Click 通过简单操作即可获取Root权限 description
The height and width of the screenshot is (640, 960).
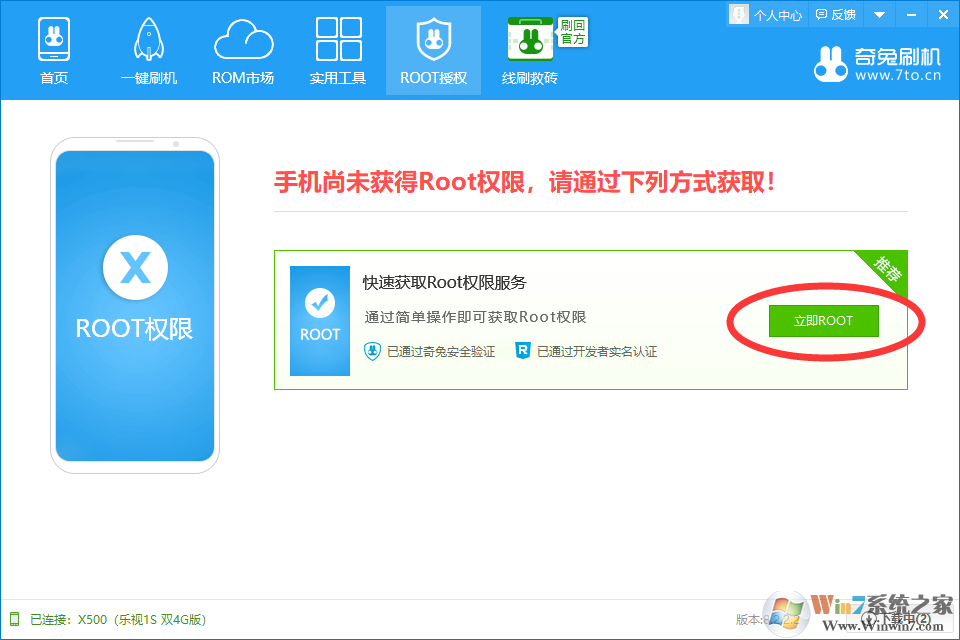point(476,317)
